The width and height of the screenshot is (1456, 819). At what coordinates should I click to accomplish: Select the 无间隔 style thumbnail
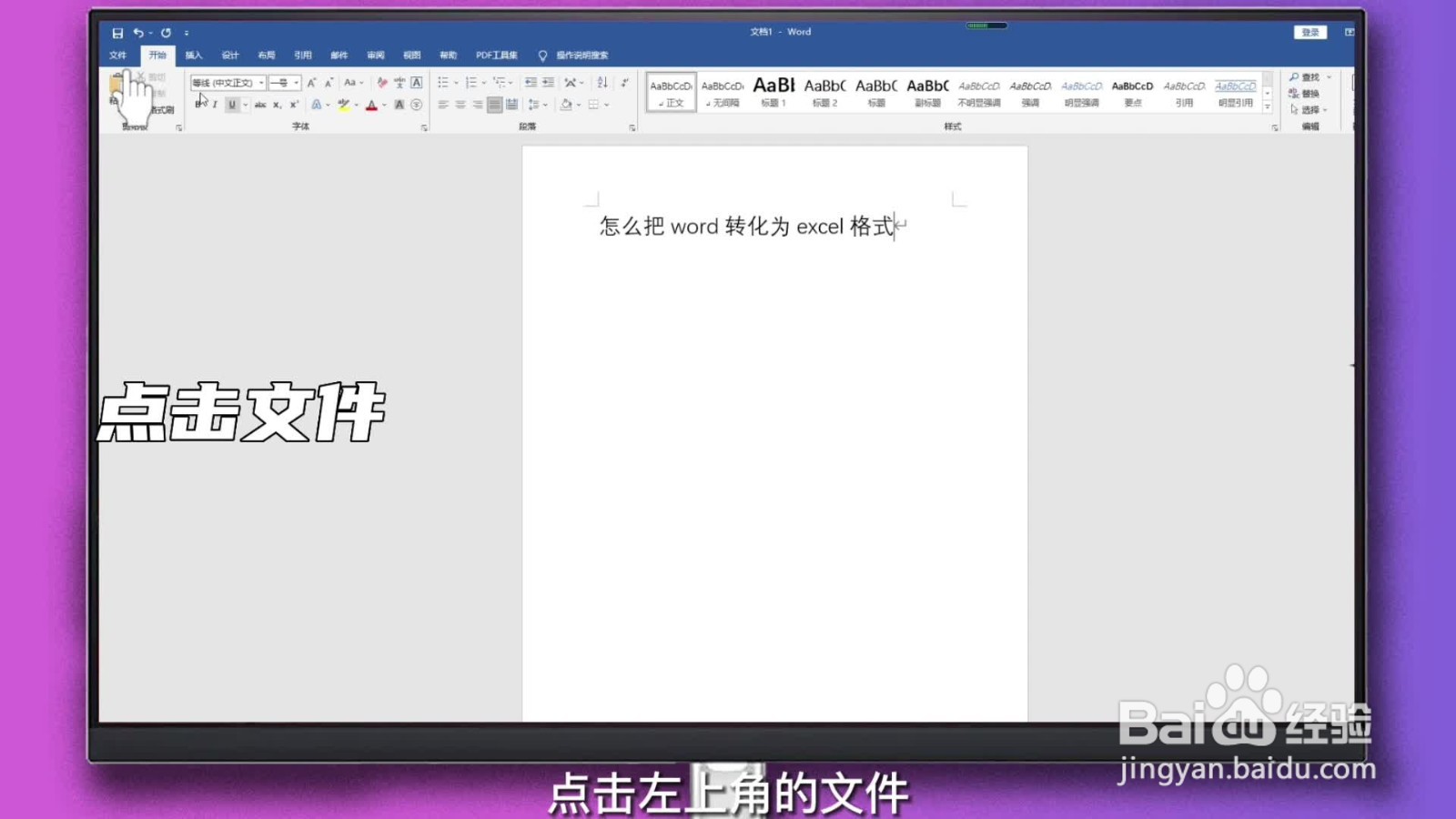point(723,92)
